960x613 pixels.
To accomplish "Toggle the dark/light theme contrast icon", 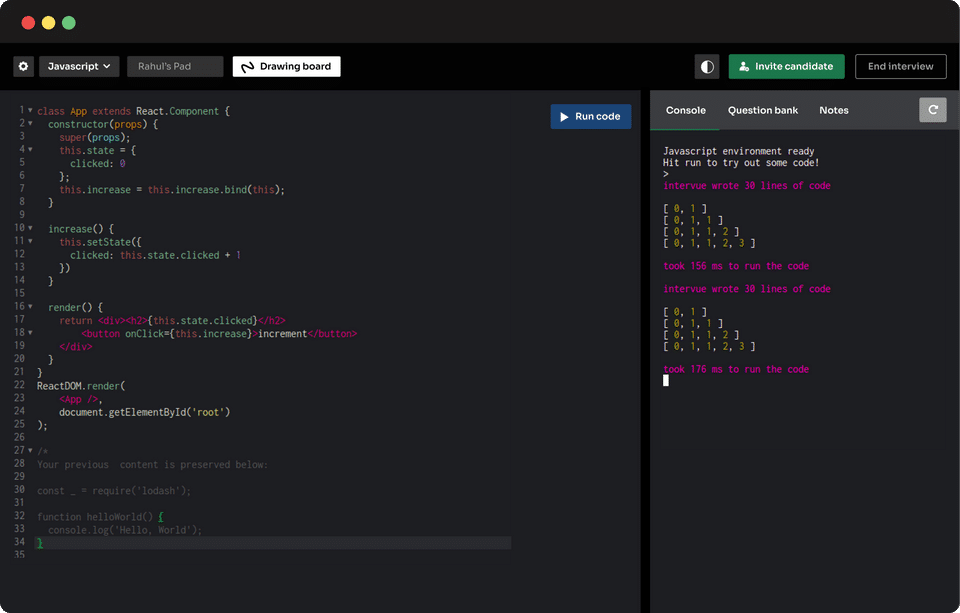I will coord(707,66).
